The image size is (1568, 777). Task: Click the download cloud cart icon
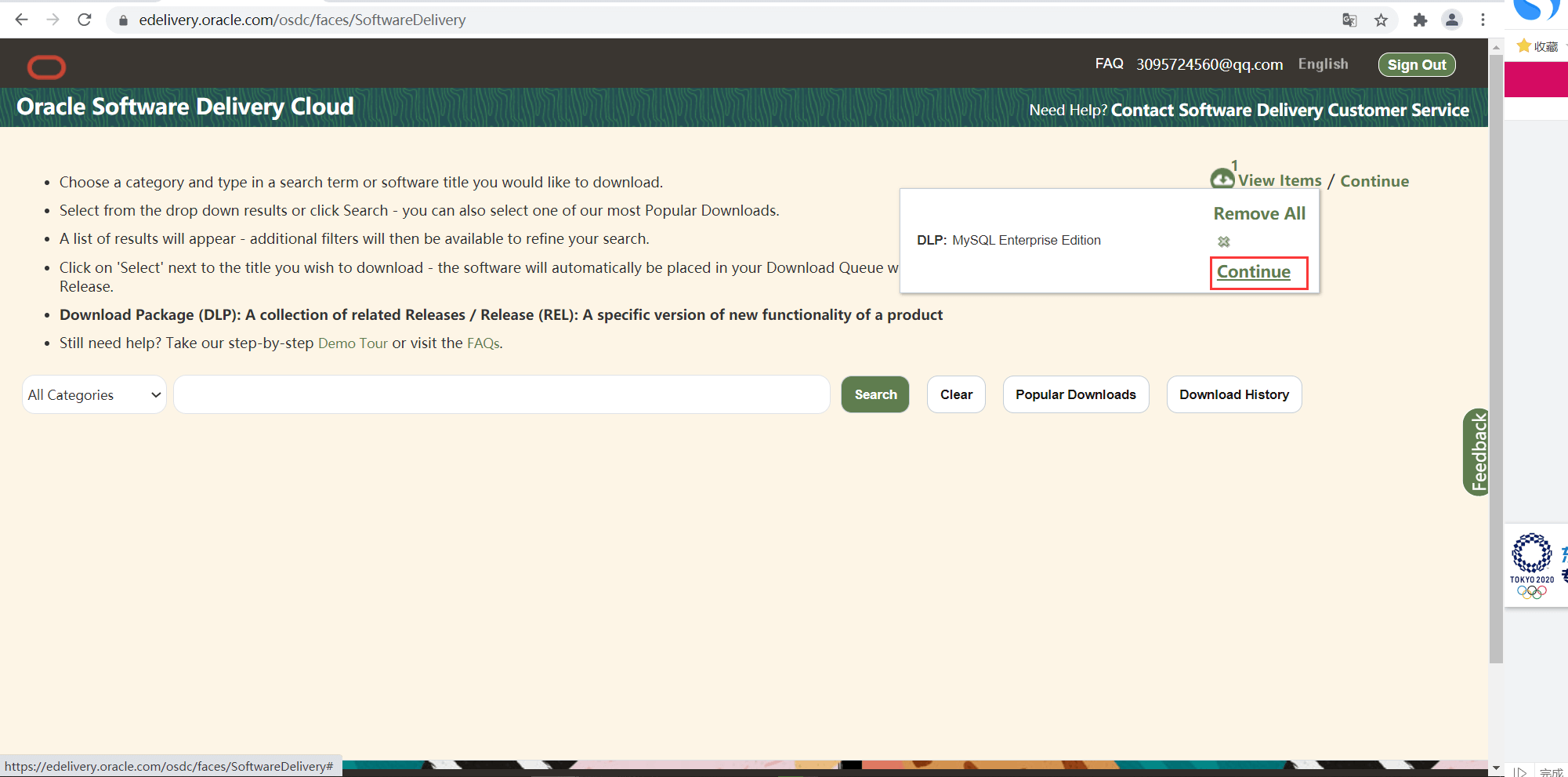click(x=1222, y=179)
